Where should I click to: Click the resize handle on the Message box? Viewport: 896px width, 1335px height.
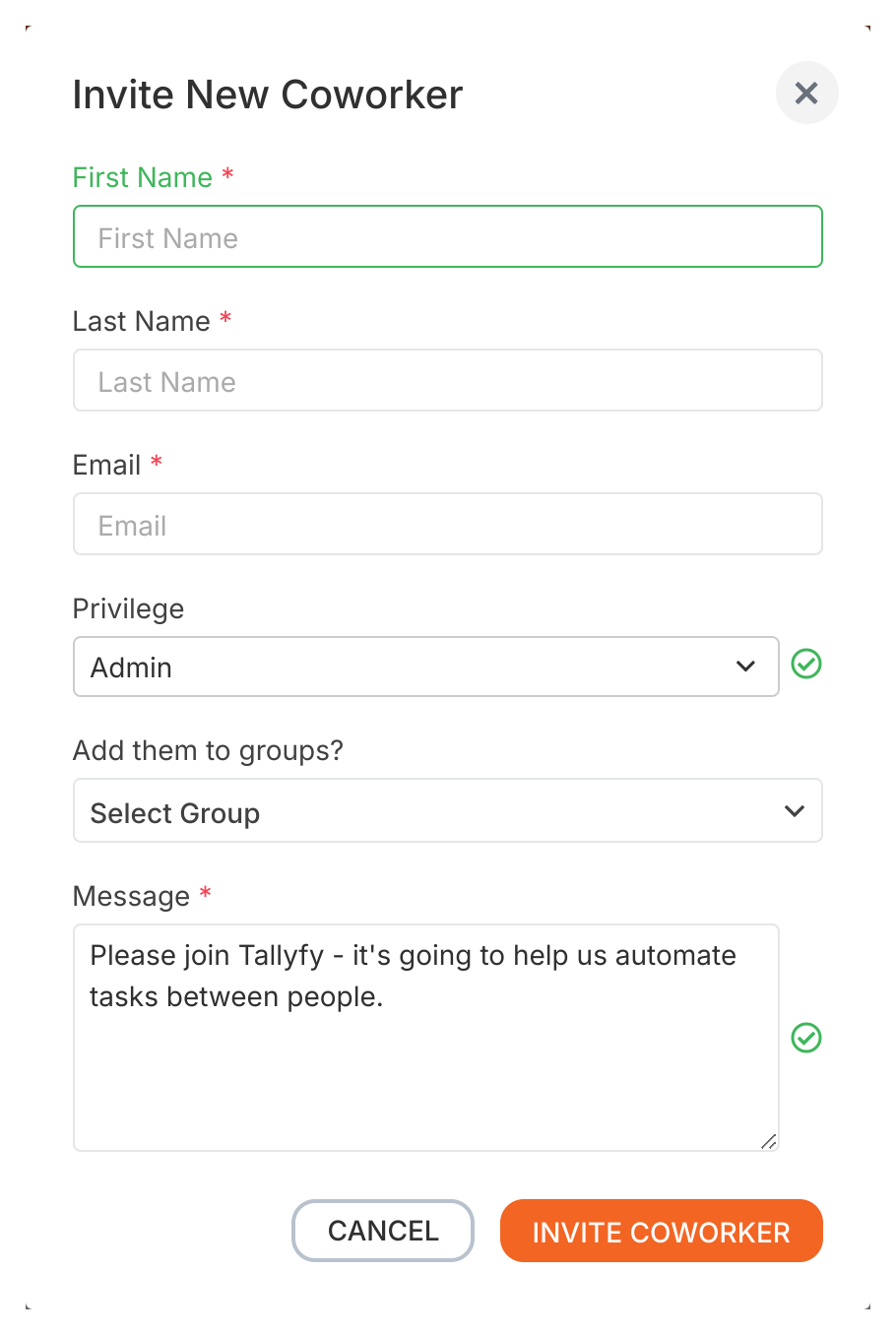tap(769, 1143)
